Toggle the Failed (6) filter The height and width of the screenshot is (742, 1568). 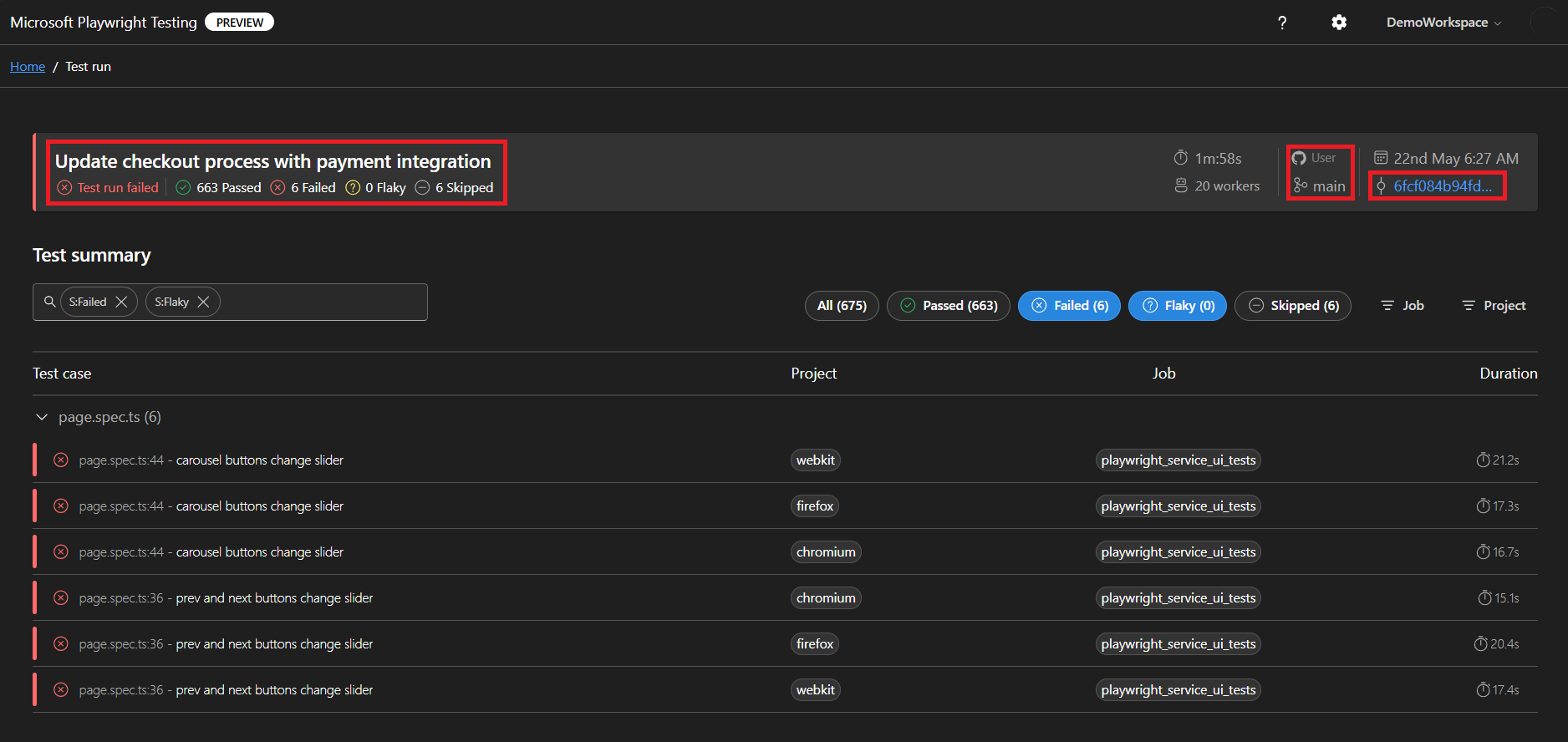click(1069, 306)
